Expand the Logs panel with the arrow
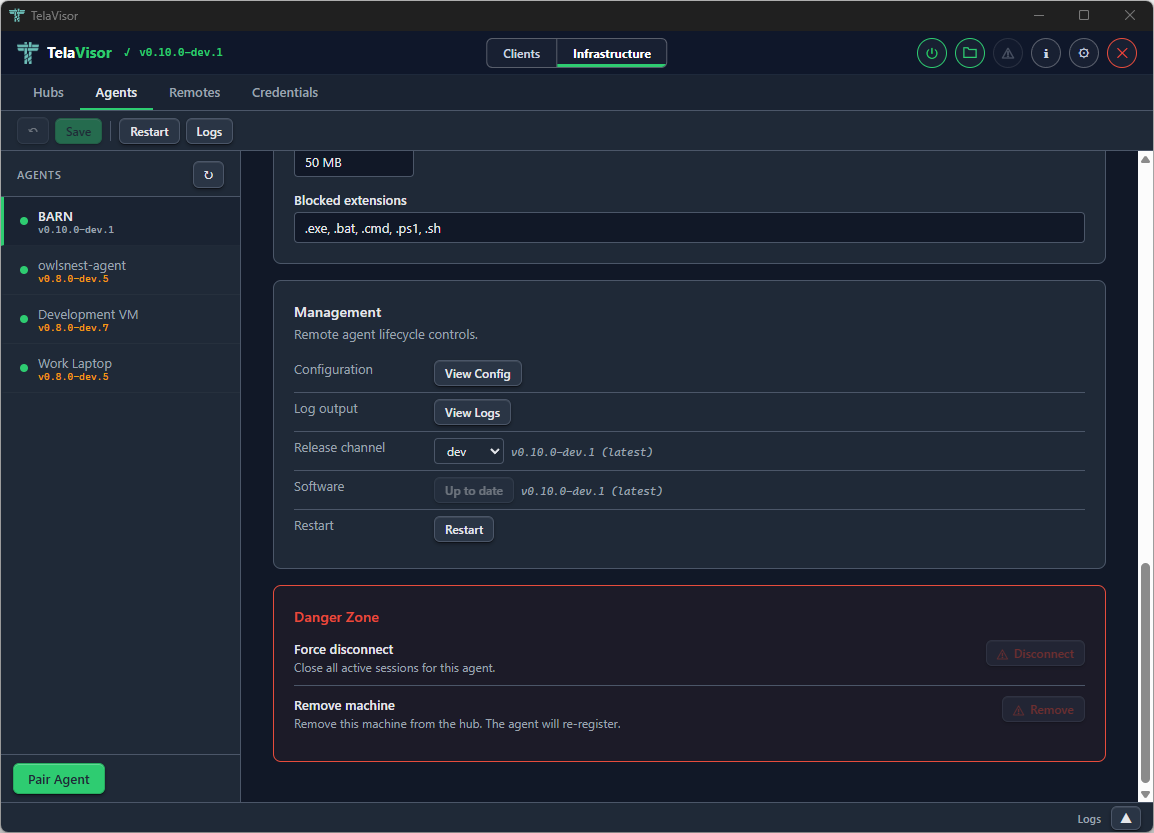 [1125, 818]
